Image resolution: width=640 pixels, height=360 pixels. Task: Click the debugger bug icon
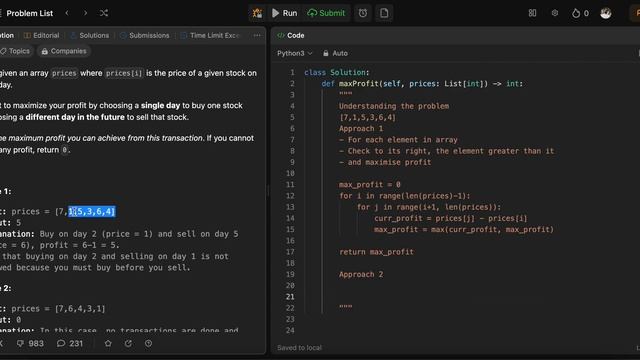(257, 13)
